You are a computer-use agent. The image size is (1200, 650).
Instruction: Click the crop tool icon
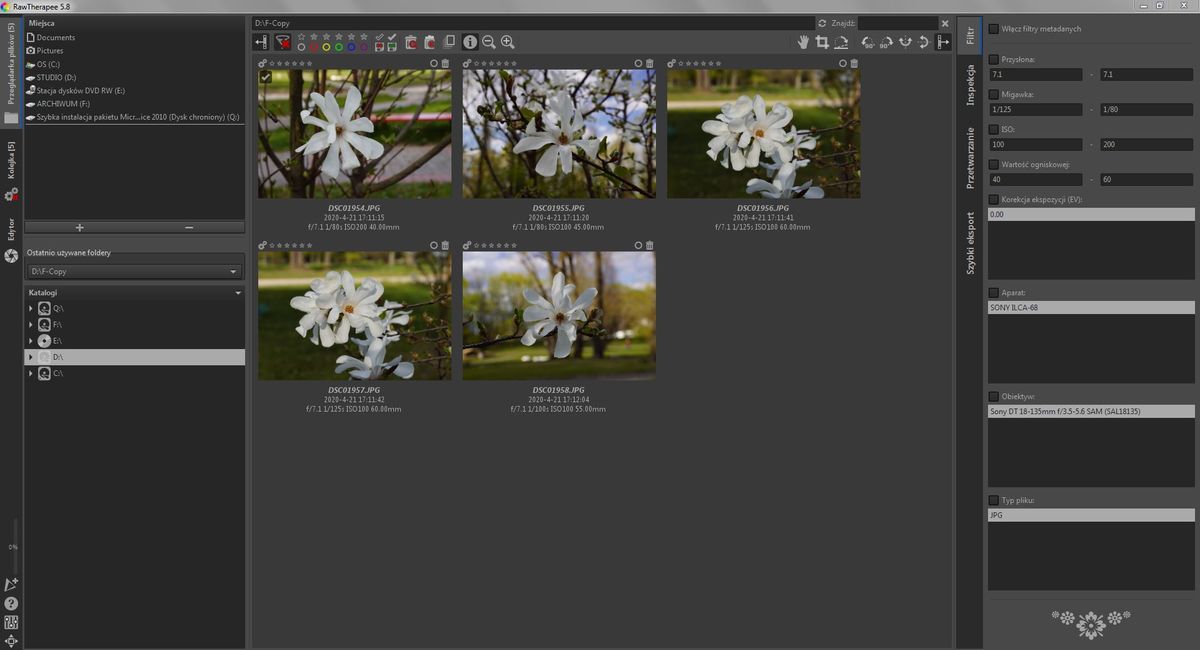pyautogui.click(x=822, y=42)
